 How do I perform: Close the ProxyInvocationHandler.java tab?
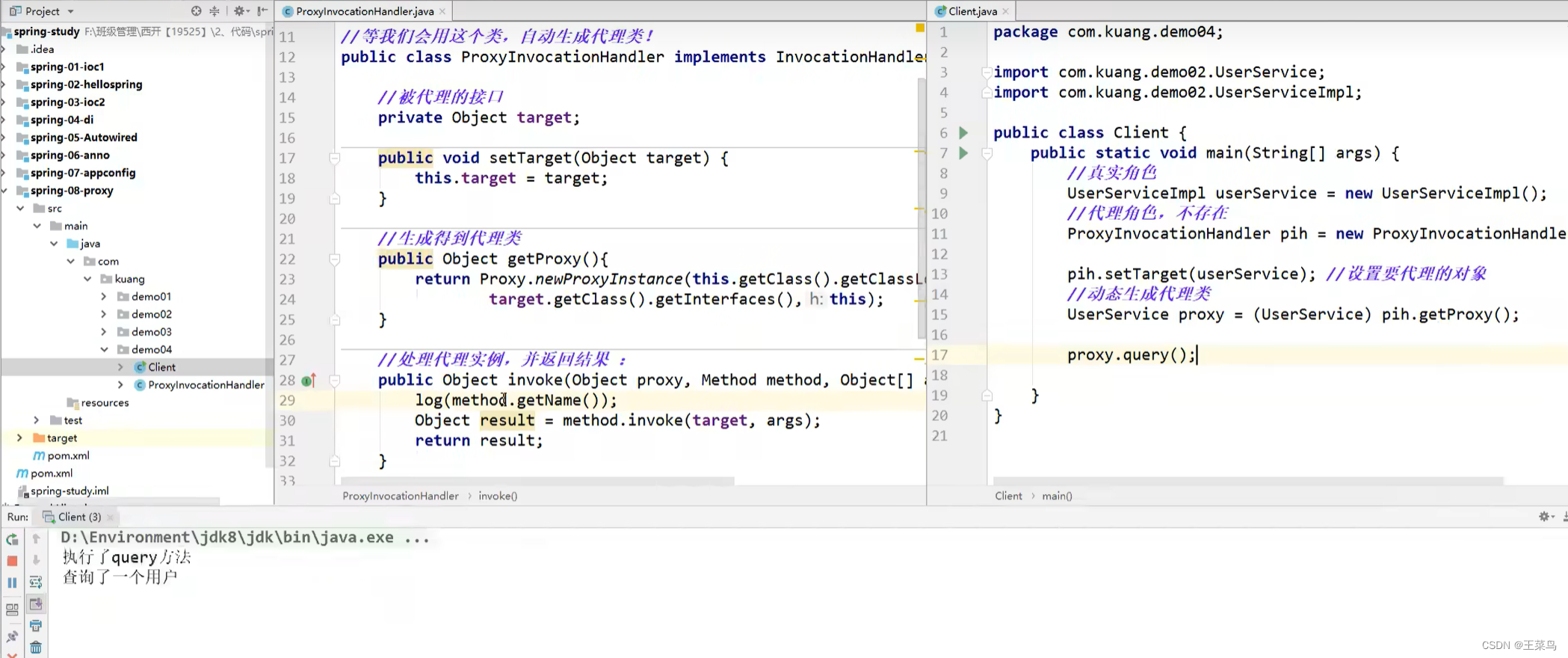[x=442, y=11]
